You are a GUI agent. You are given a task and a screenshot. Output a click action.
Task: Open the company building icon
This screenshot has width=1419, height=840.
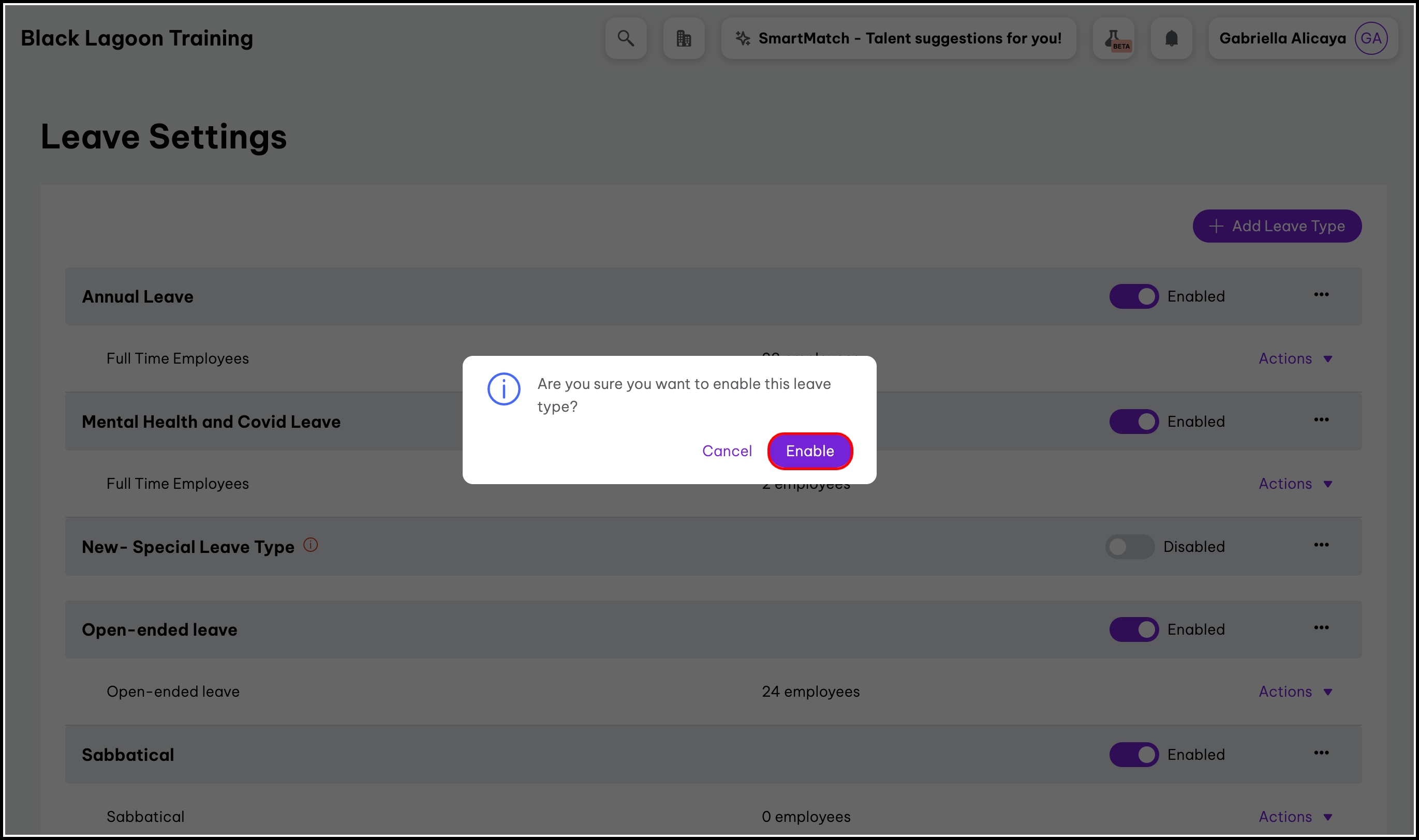pyautogui.click(x=684, y=38)
